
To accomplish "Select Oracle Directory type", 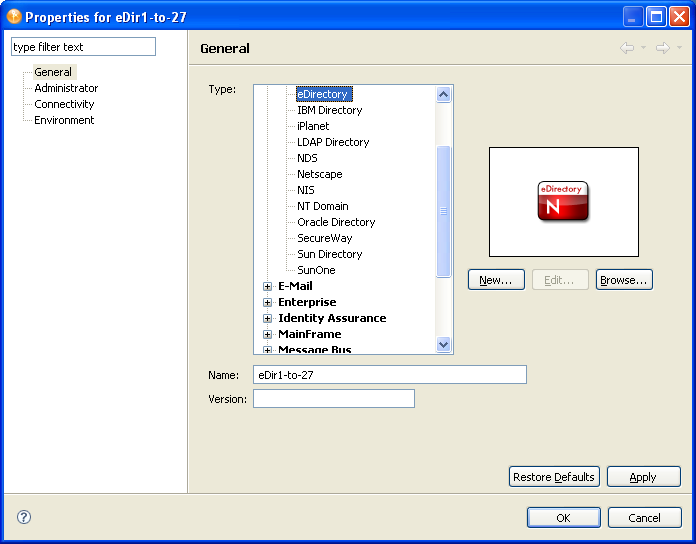I will click(336, 222).
